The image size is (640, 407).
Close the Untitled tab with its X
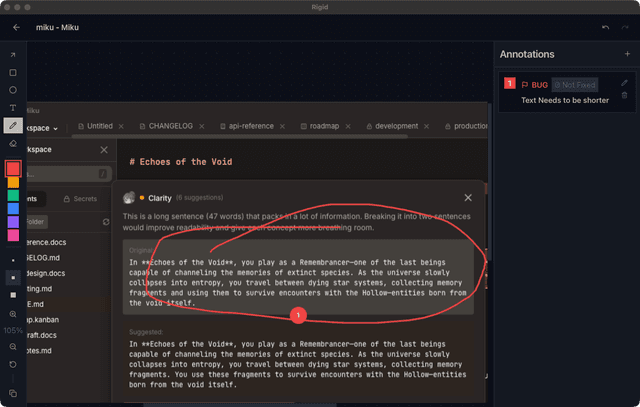tap(121, 127)
